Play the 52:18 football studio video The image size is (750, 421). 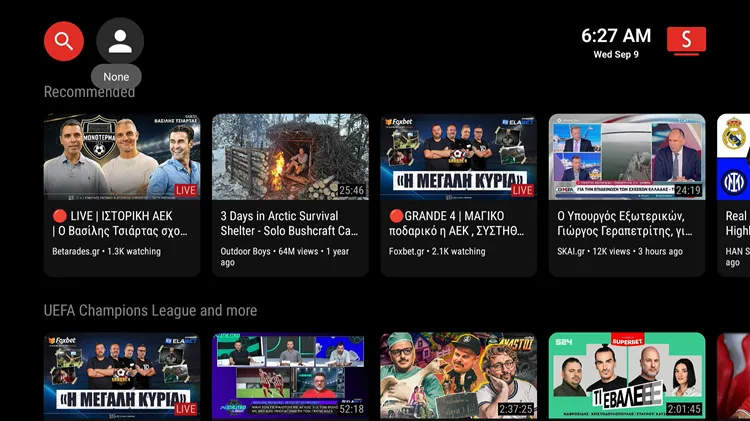[x=290, y=376]
